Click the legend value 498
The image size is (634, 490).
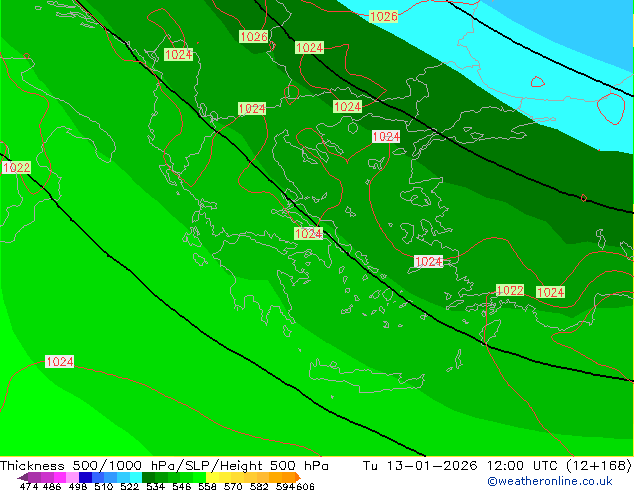point(78,486)
